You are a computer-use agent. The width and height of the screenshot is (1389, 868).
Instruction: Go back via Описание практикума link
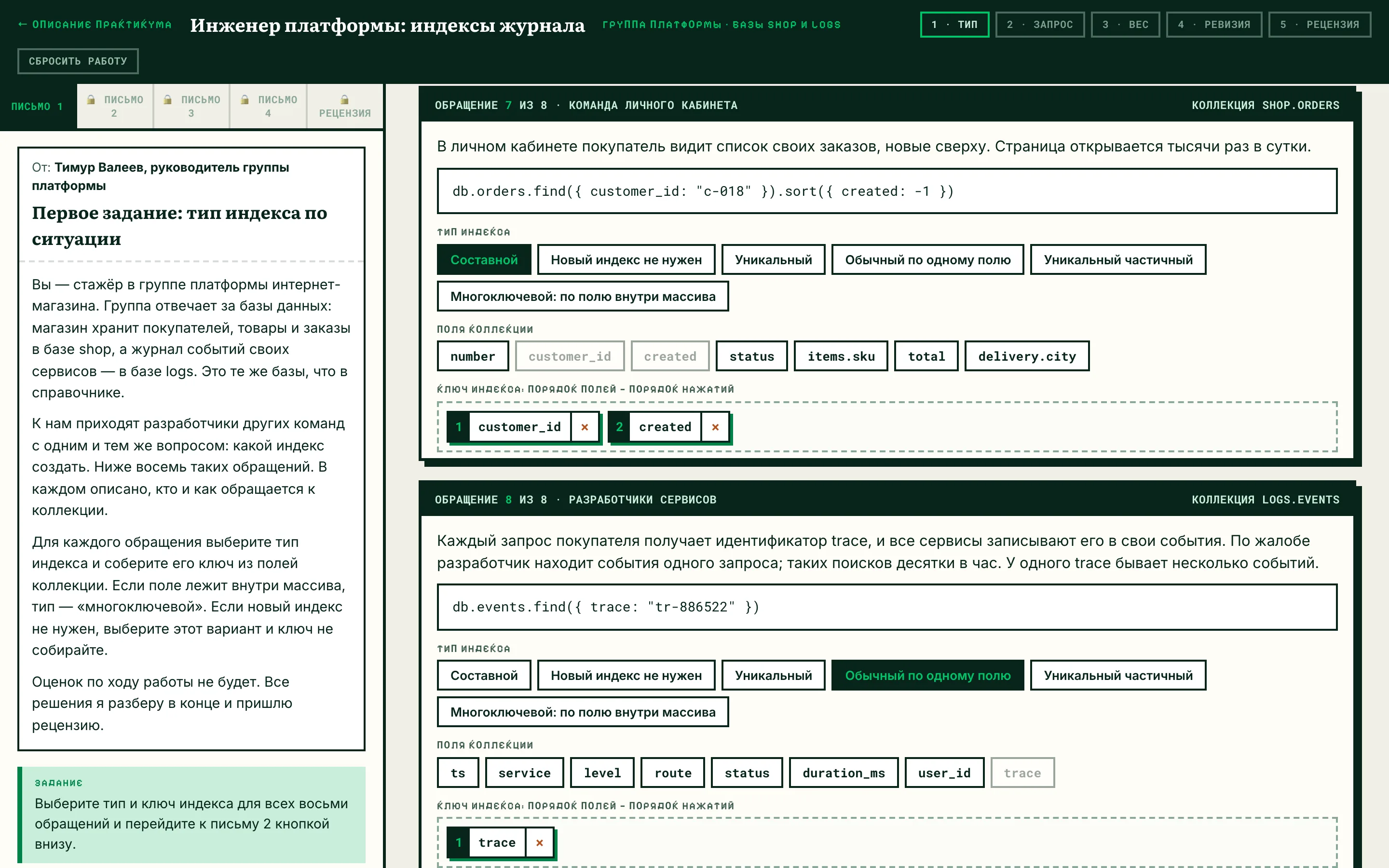pyautogui.click(x=95, y=25)
